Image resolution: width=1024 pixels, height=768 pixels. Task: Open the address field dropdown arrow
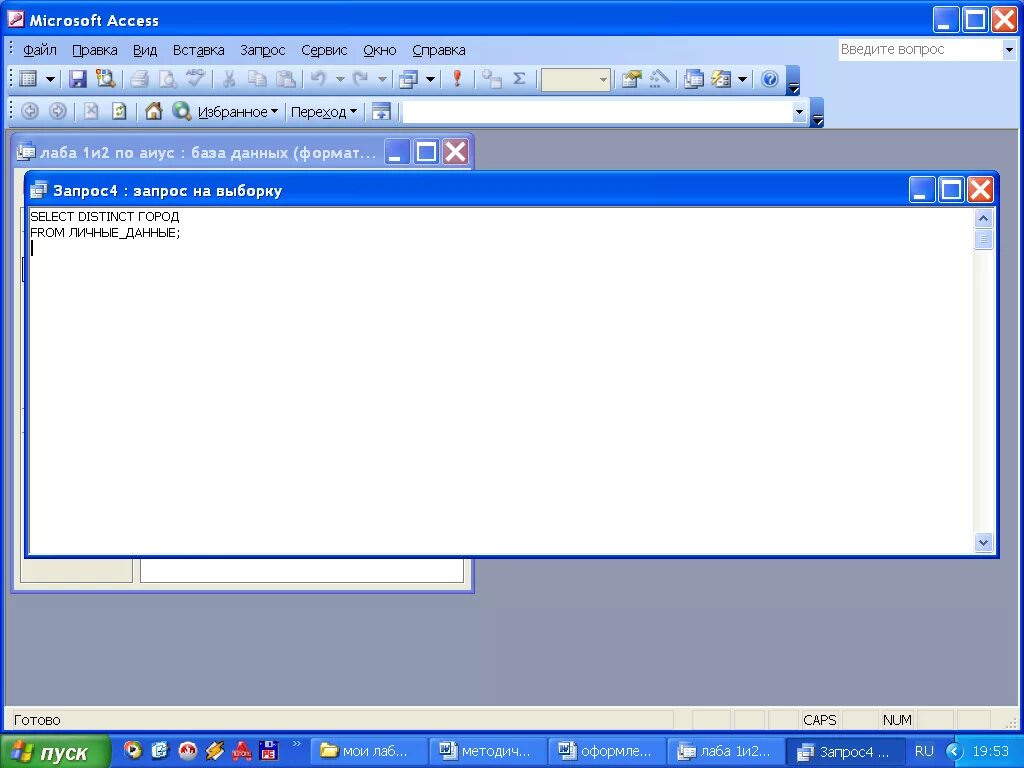[799, 112]
